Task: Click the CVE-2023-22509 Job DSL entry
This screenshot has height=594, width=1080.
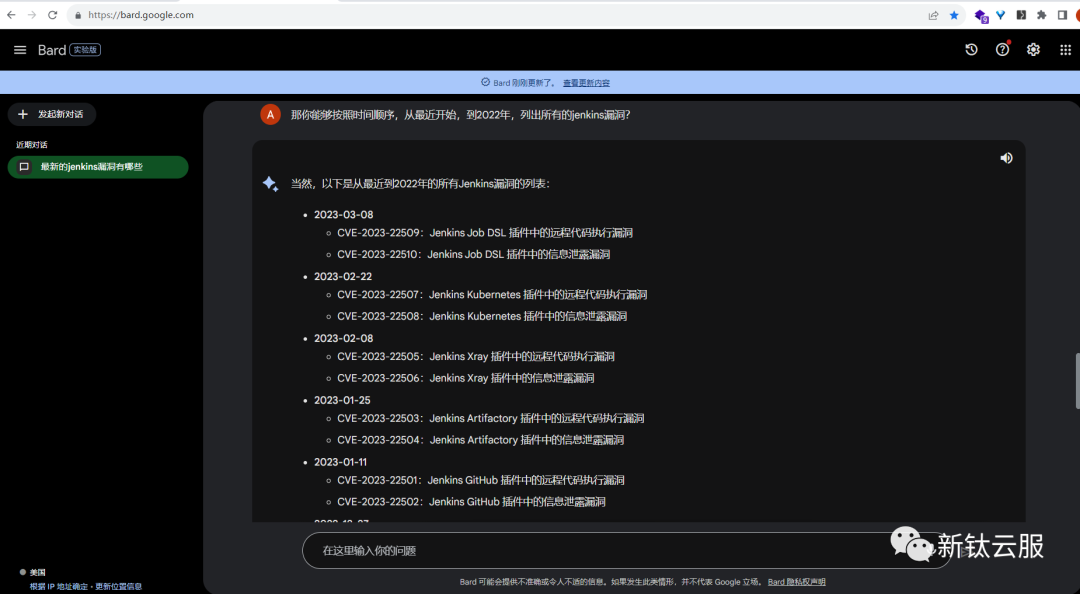Action: click(x=485, y=233)
